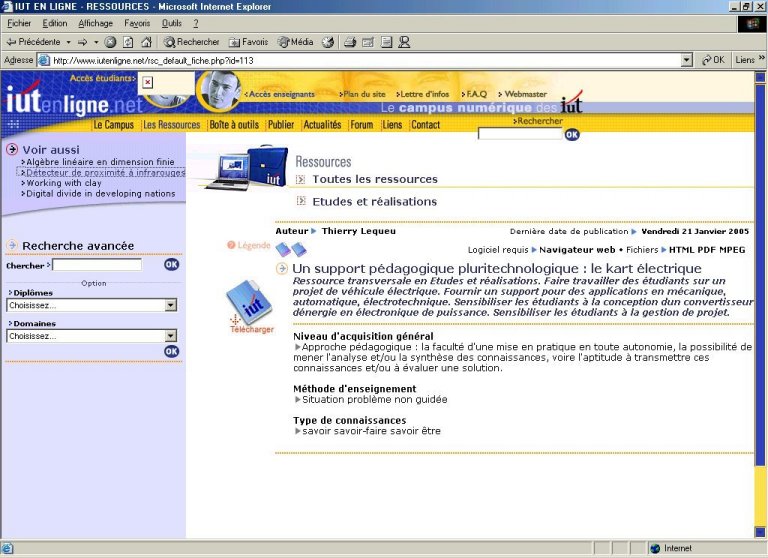Open the ? help menu
768x558 pixels.
point(195,23)
